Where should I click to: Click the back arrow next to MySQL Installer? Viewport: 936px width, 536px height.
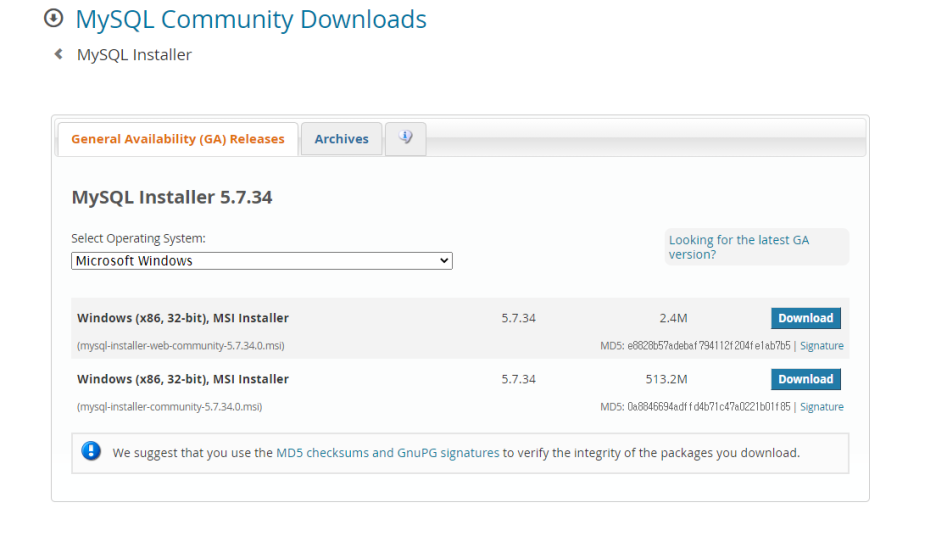tap(58, 54)
